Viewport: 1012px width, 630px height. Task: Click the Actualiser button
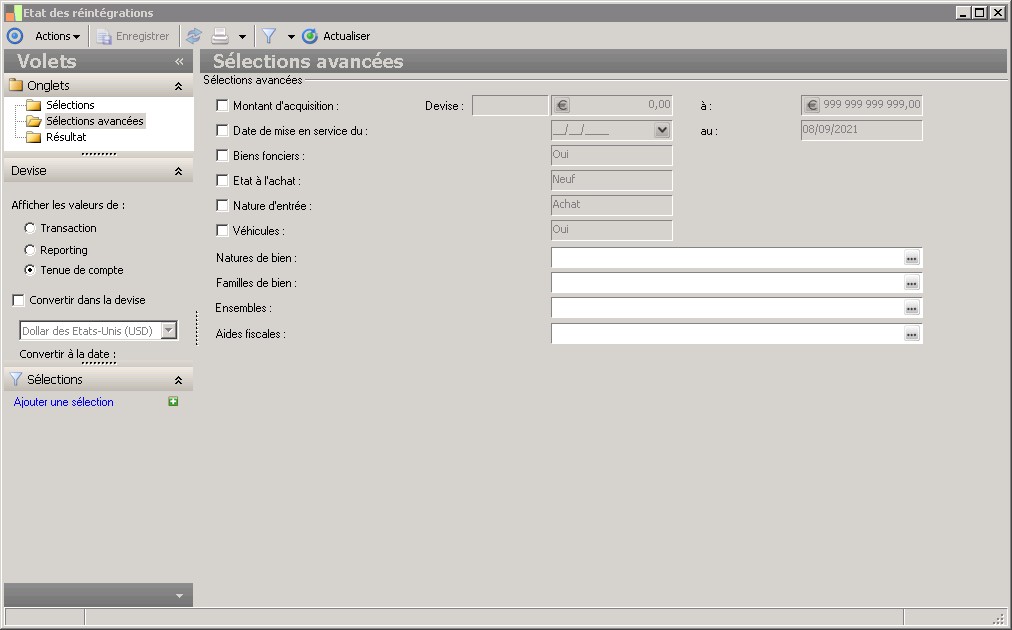336,36
